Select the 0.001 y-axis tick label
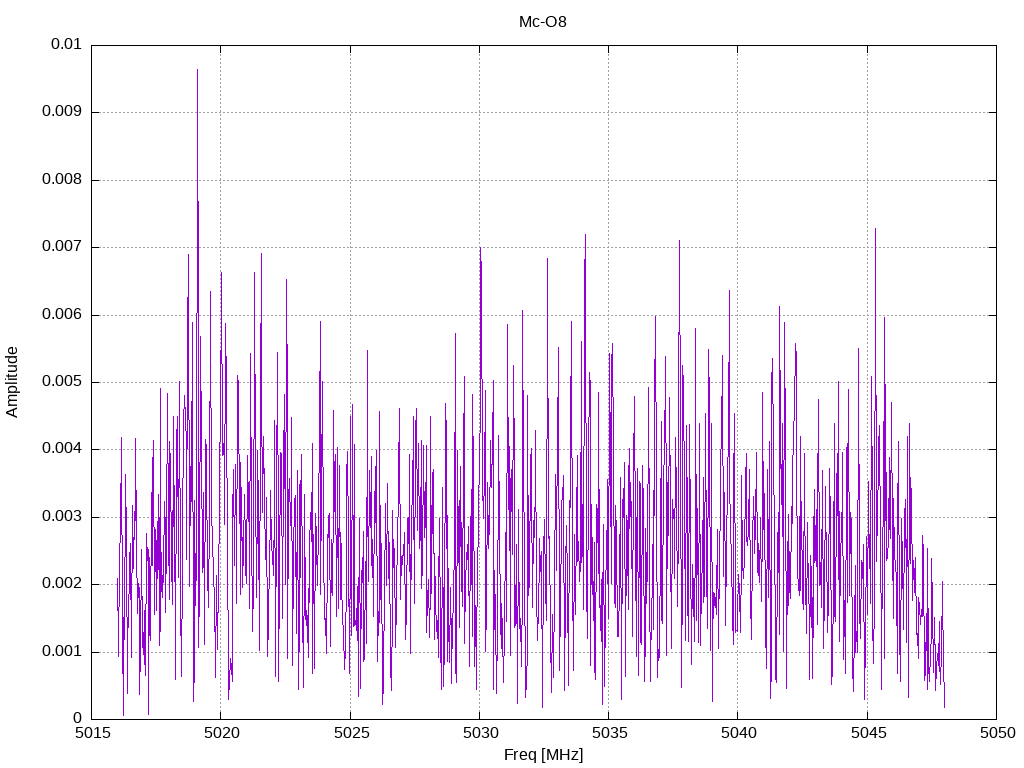 61,652
